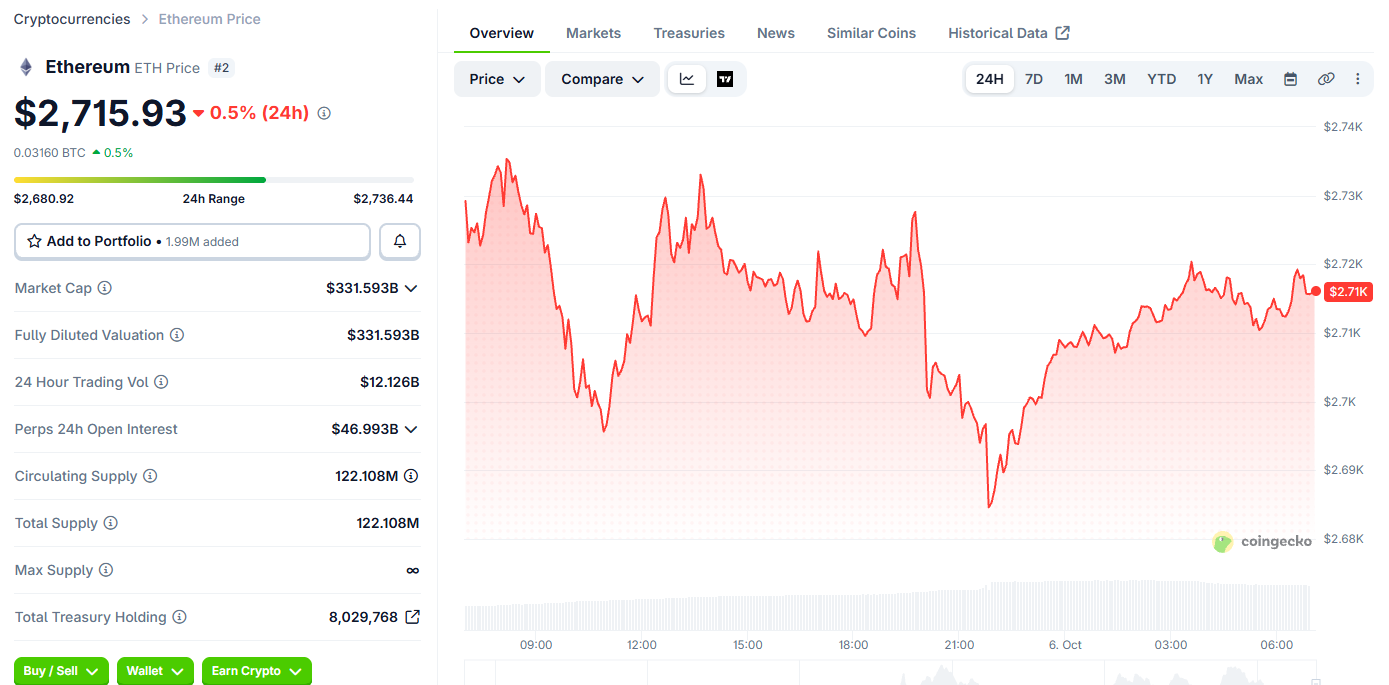Viewport: 1389px width, 685px height.
Task: Click the red $2.71K current price marker
Action: click(x=1347, y=292)
